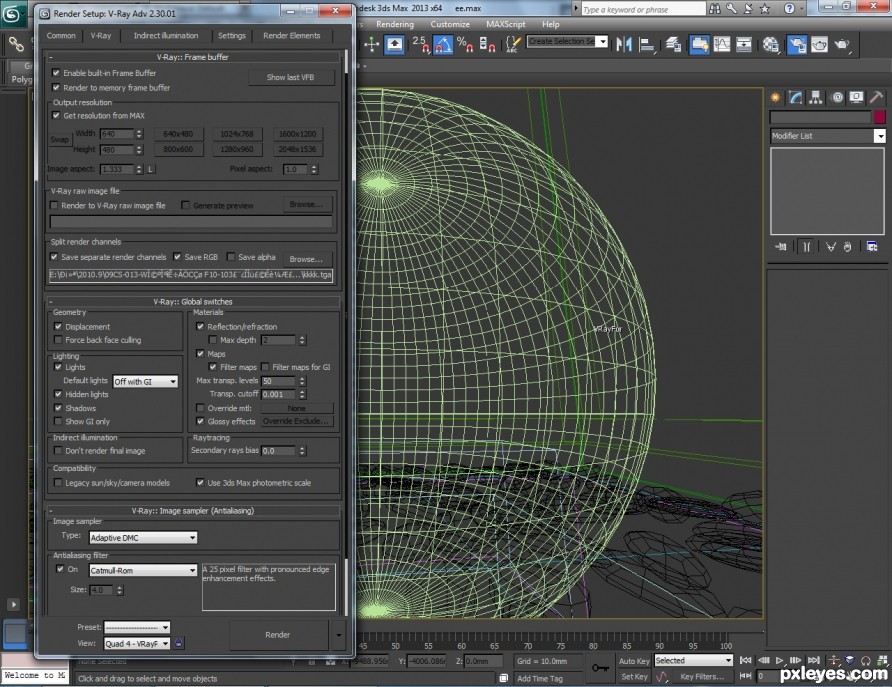Toggle Render to memory frame buffer
Image resolution: width=892 pixels, height=687 pixels.
[56, 88]
